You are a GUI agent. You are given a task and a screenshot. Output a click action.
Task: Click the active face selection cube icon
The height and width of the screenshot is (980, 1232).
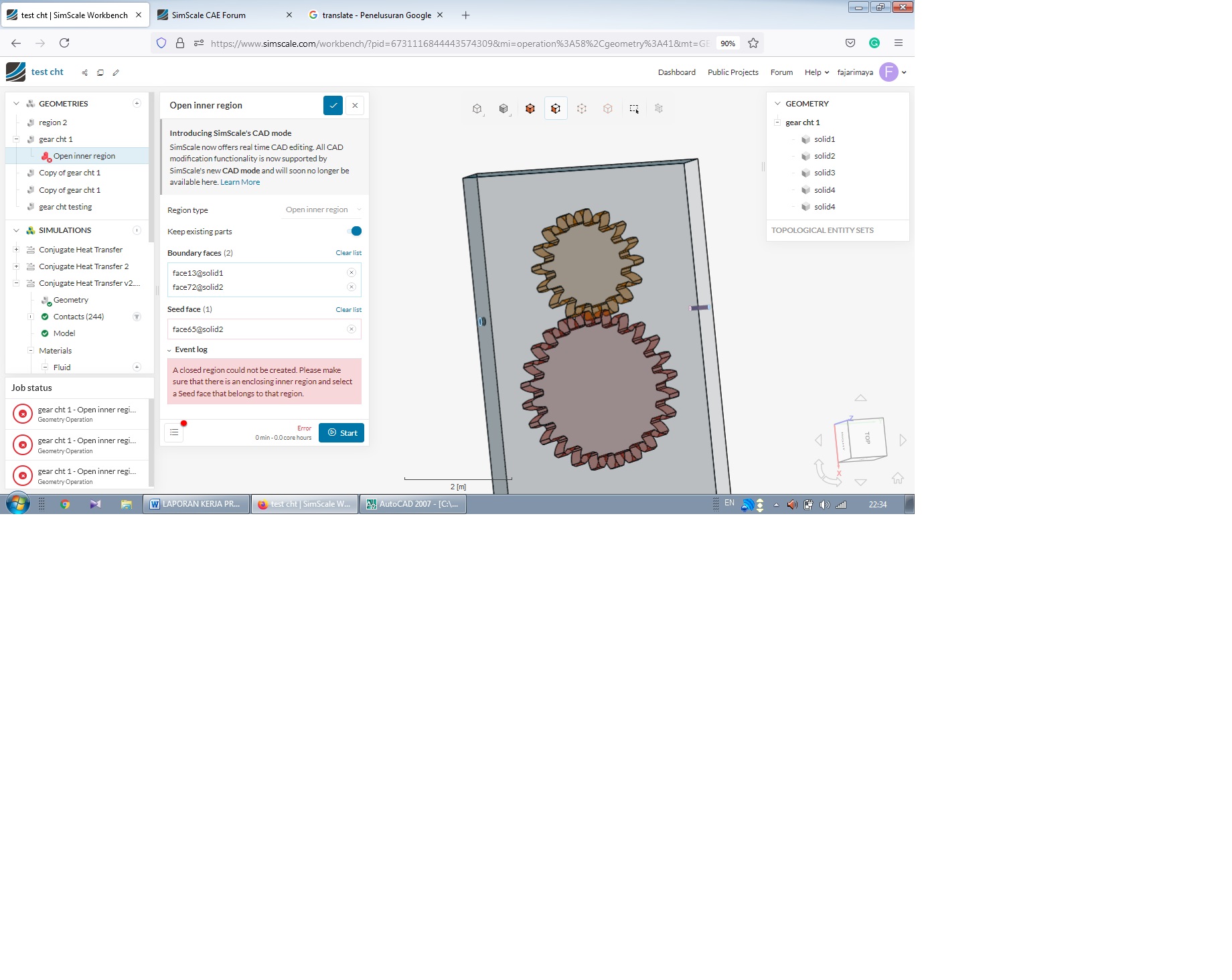click(x=556, y=108)
